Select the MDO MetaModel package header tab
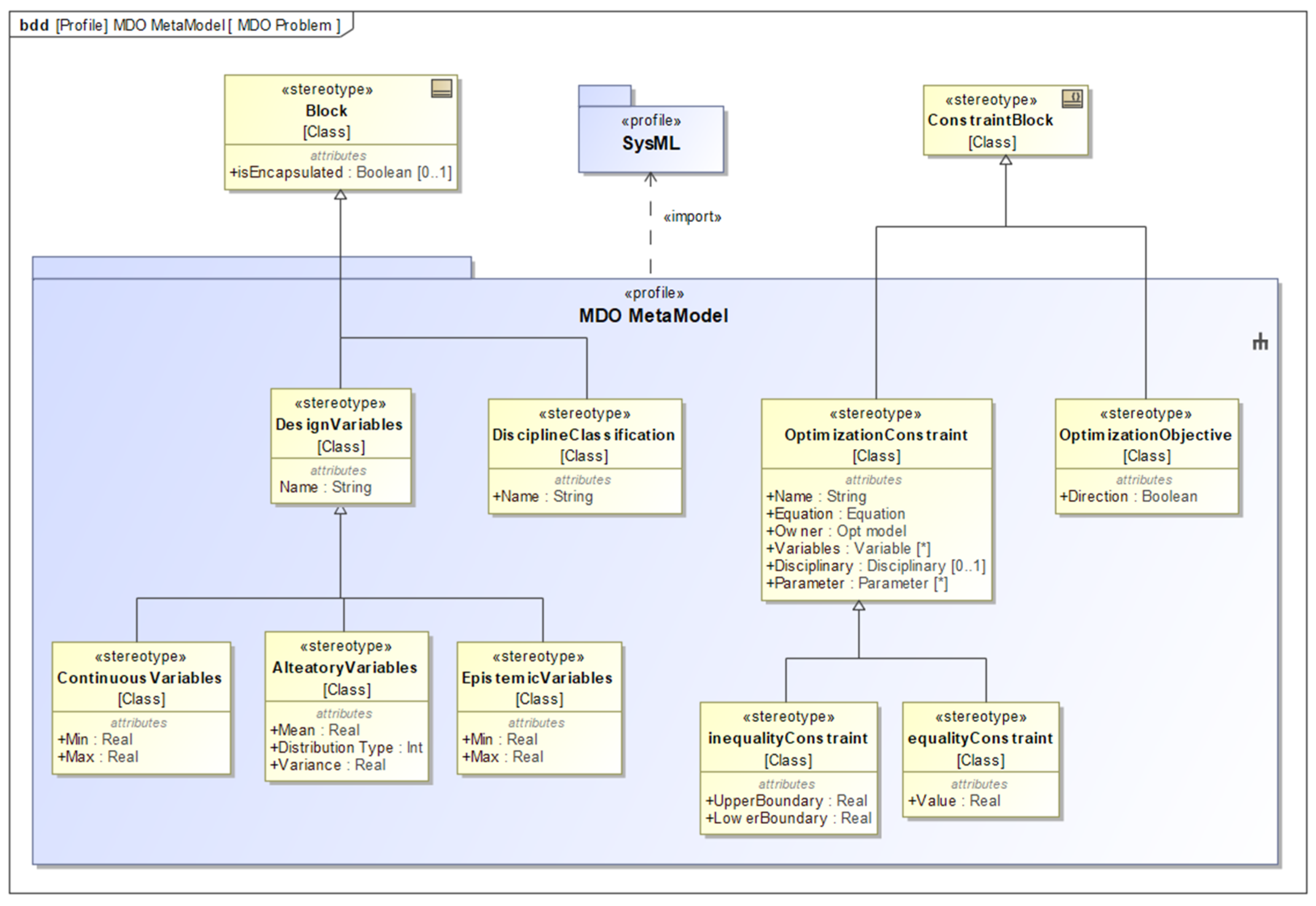The width and height of the screenshot is (1316, 906). click(251, 267)
